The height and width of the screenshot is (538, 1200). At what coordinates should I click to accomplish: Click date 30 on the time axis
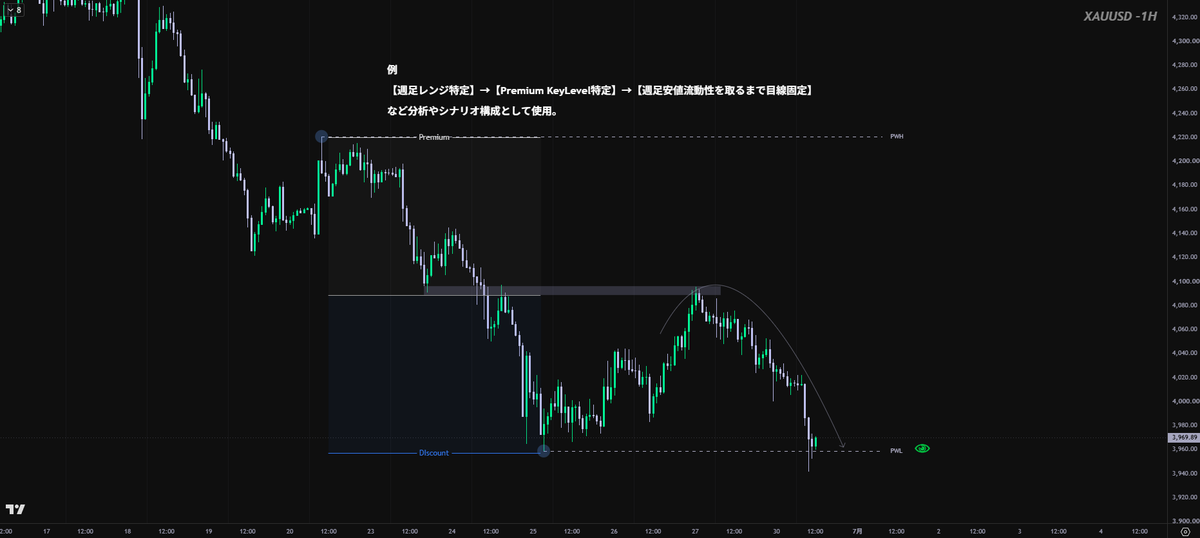tap(776, 532)
